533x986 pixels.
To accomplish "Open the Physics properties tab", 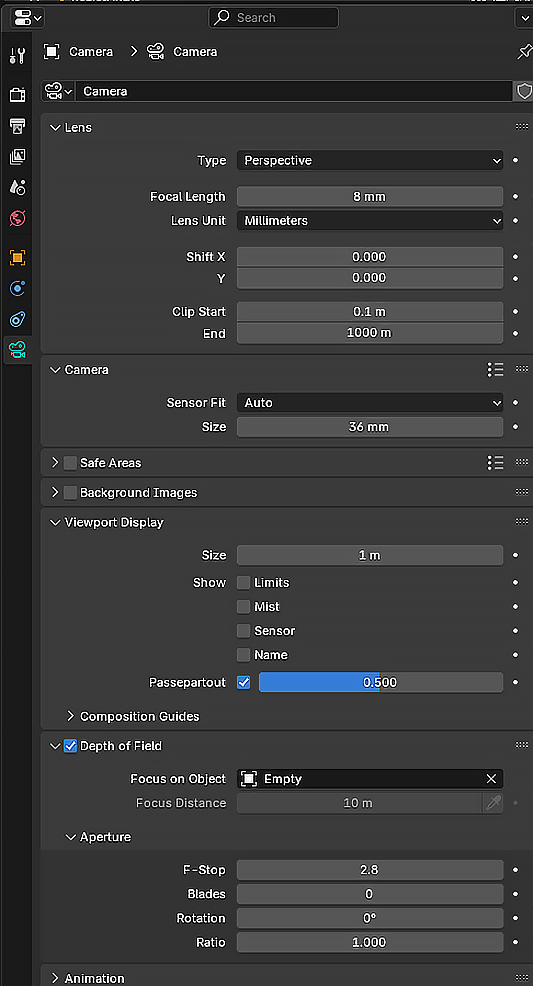I will [x=17, y=289].
